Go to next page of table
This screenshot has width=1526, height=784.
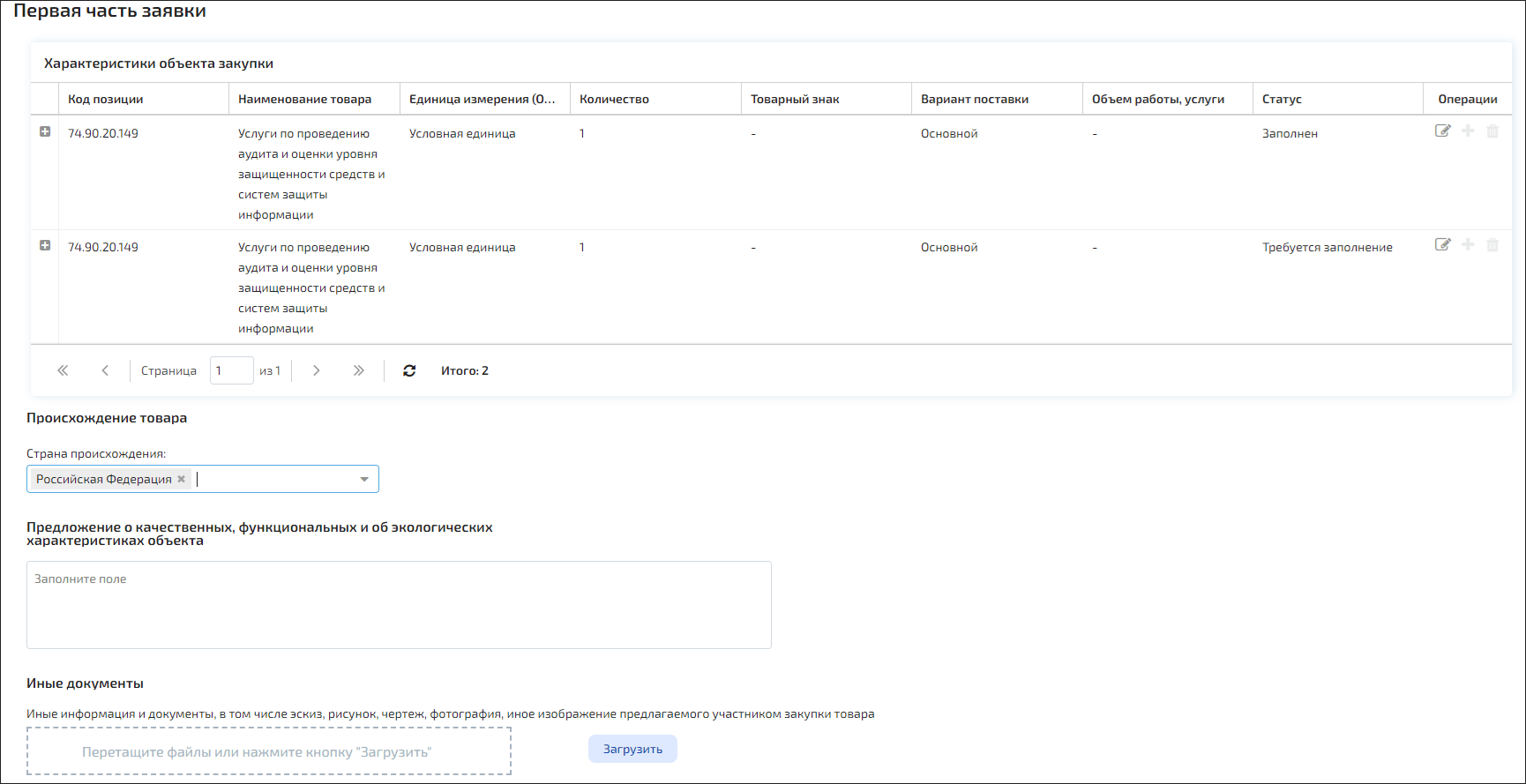316,370
